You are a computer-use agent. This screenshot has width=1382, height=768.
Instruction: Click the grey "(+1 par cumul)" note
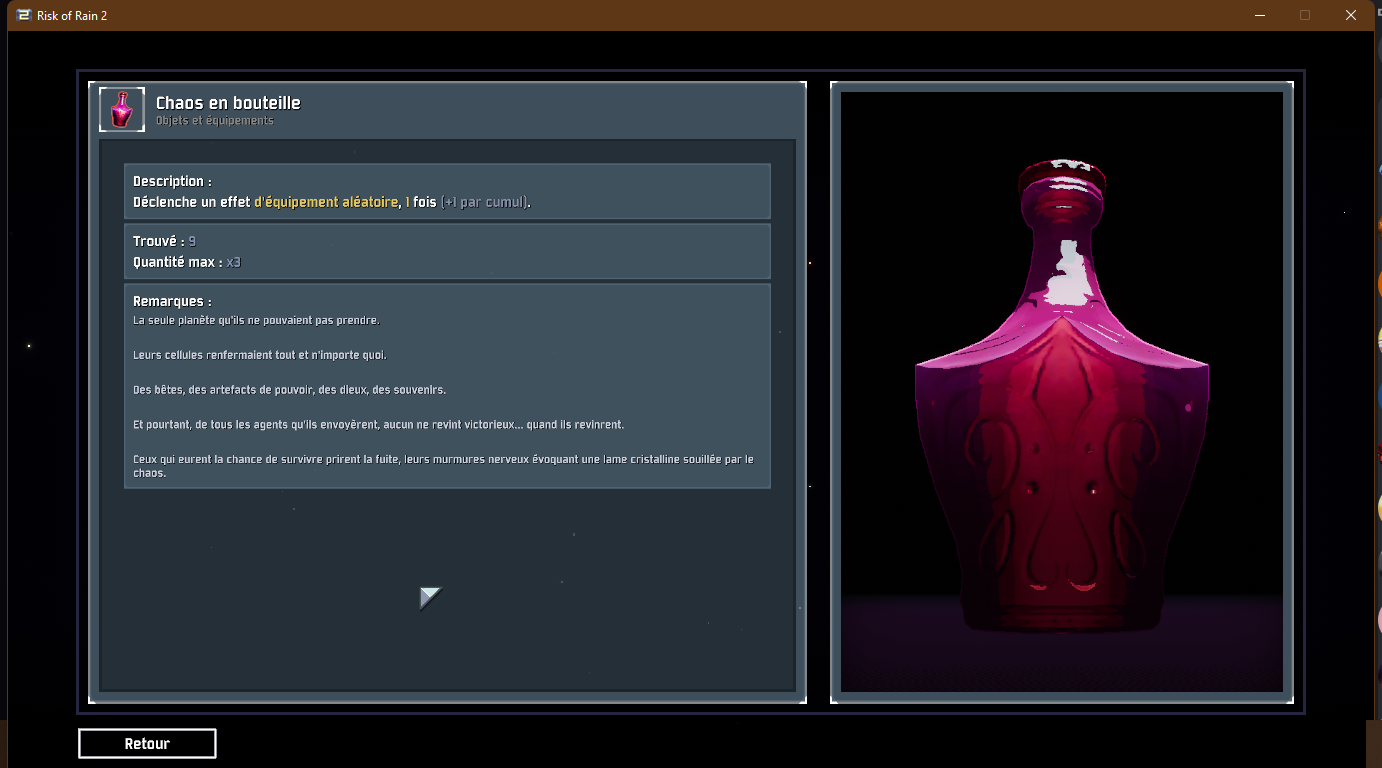pos(485,202)
